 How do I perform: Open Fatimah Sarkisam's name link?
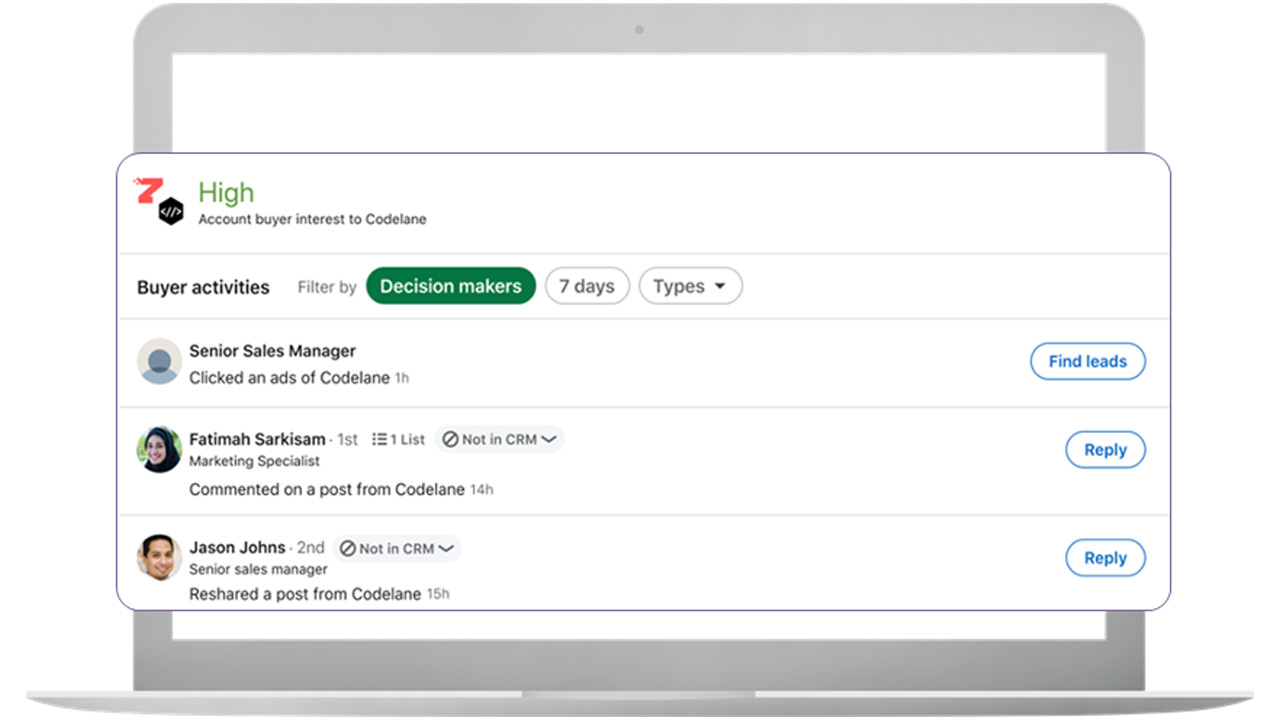(257, 439)
